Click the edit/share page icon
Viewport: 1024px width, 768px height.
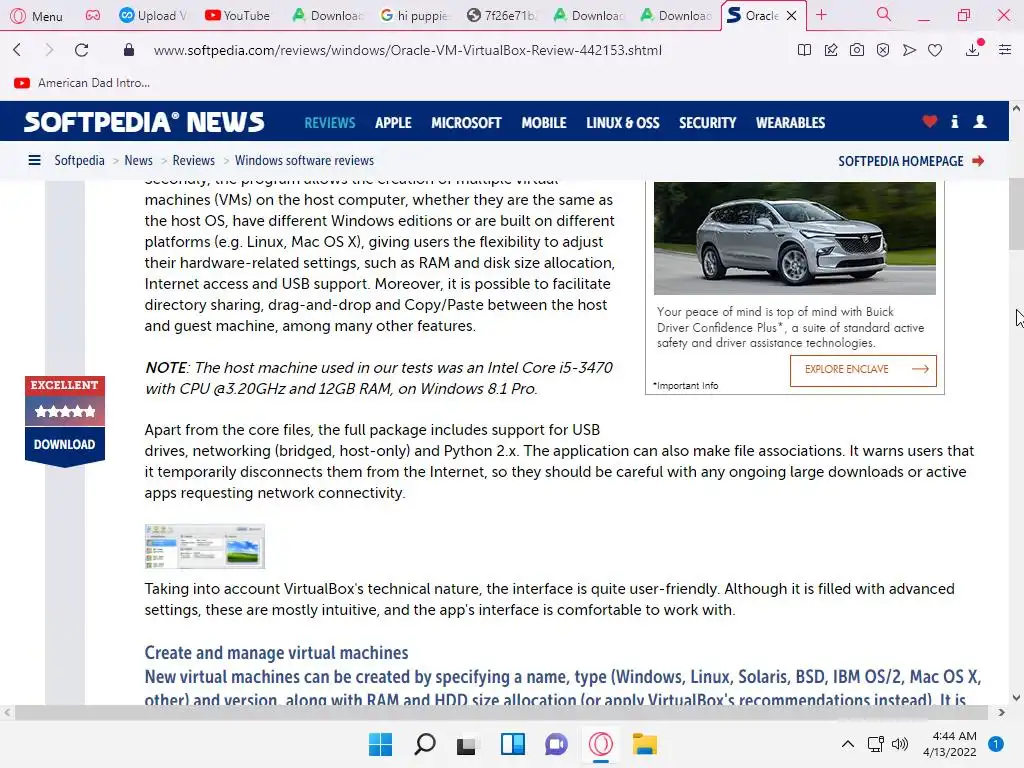point(831,50)
